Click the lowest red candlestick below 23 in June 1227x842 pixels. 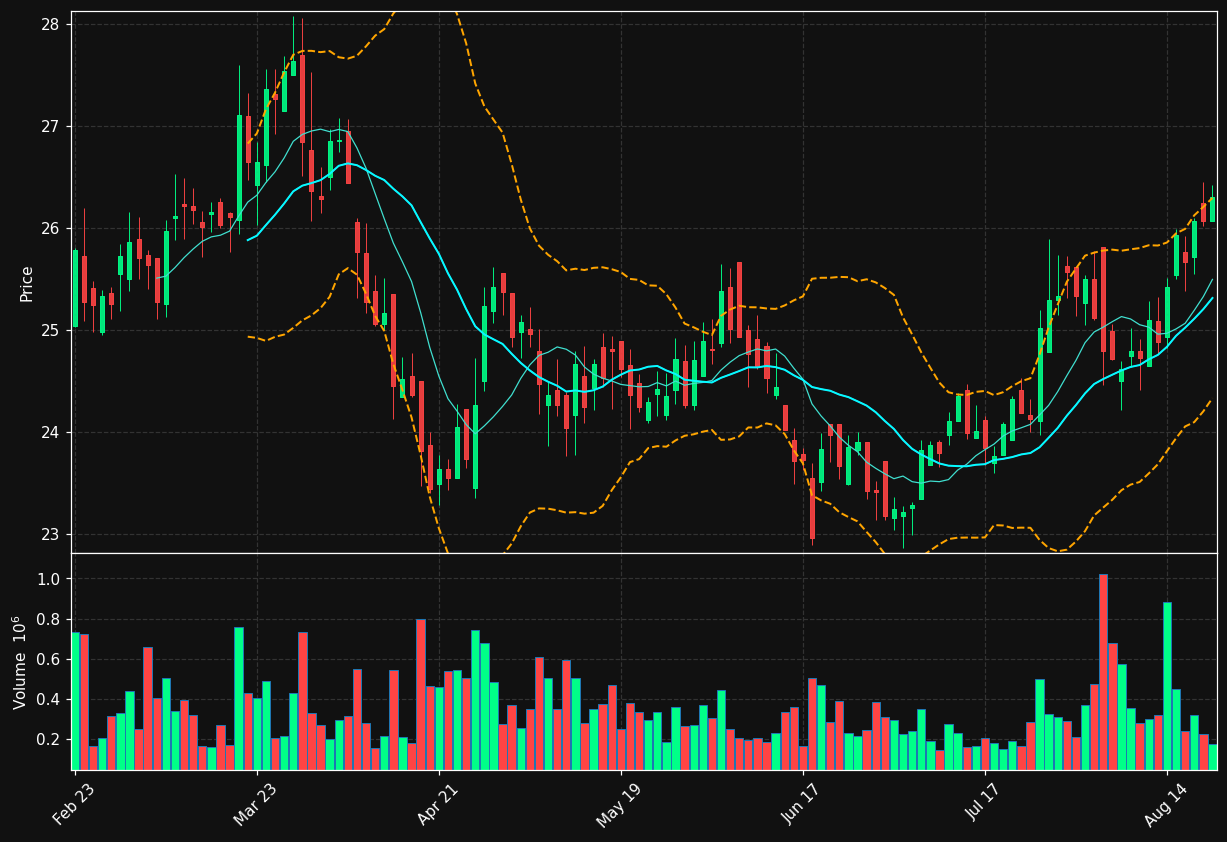(812, 508)
